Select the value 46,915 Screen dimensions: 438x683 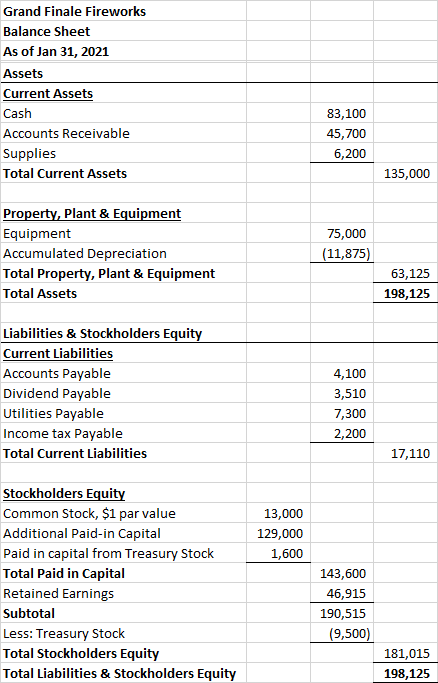[346, 594]
